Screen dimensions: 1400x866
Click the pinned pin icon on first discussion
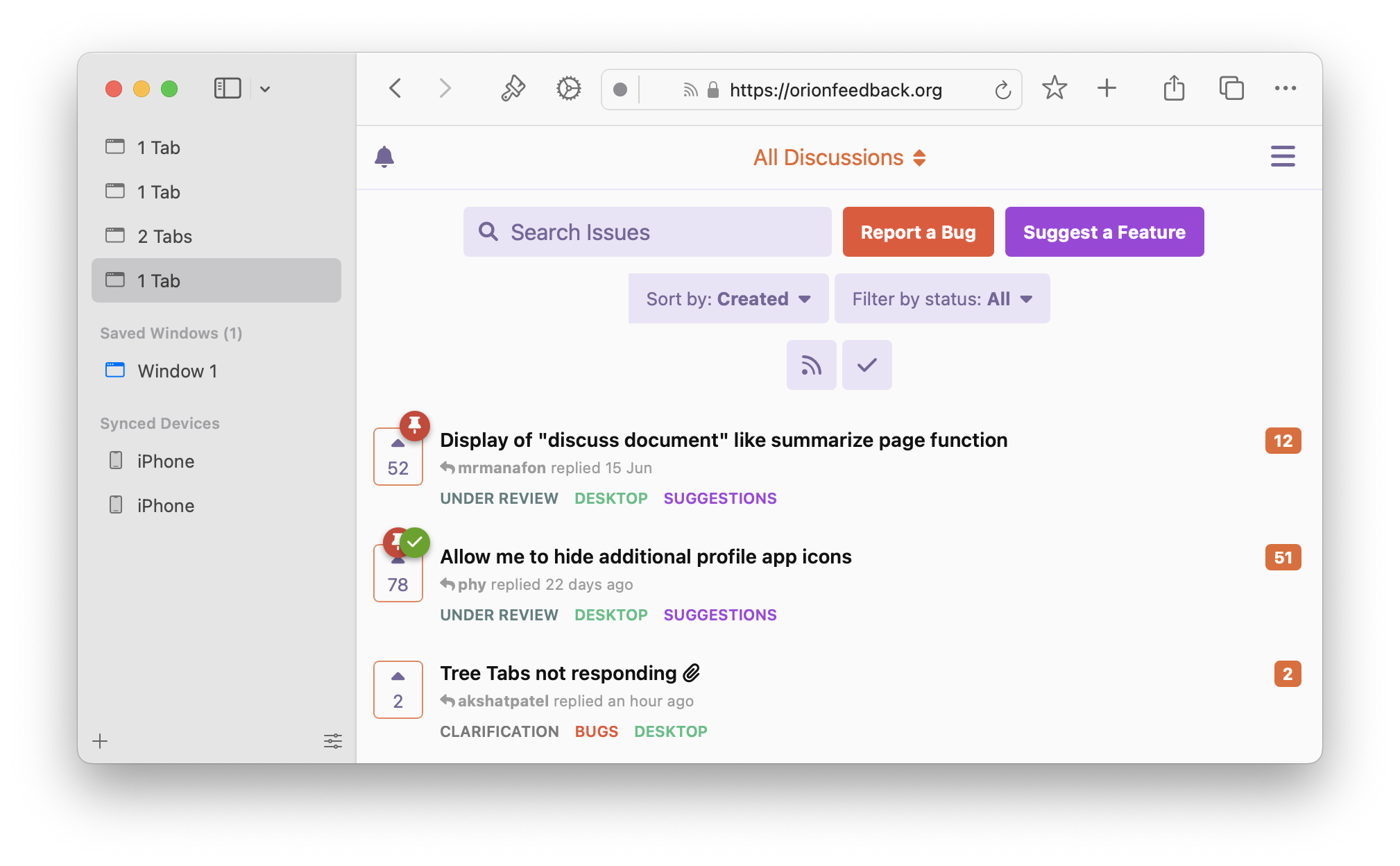coord(415,425)
